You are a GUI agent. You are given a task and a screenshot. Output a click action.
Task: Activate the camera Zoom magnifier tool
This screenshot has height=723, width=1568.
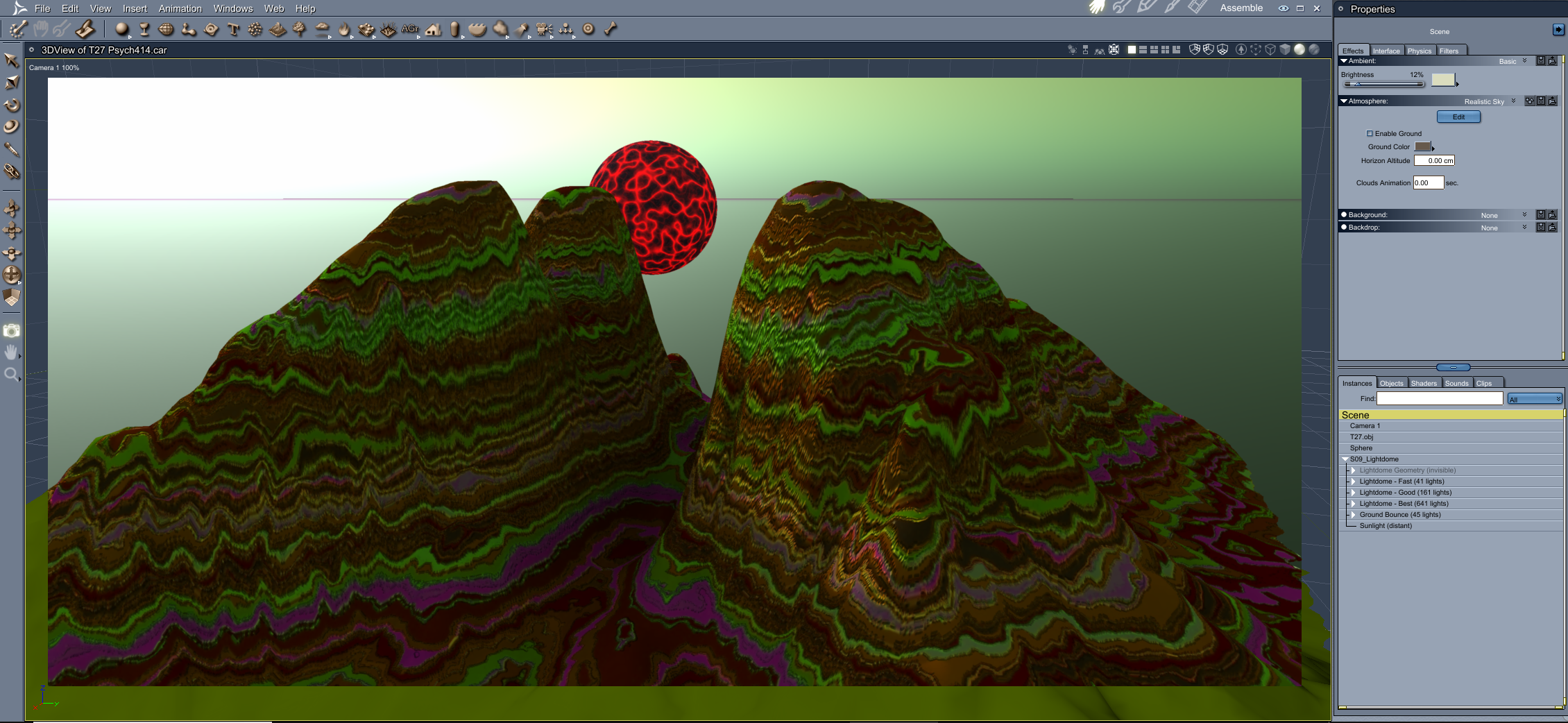11,375
